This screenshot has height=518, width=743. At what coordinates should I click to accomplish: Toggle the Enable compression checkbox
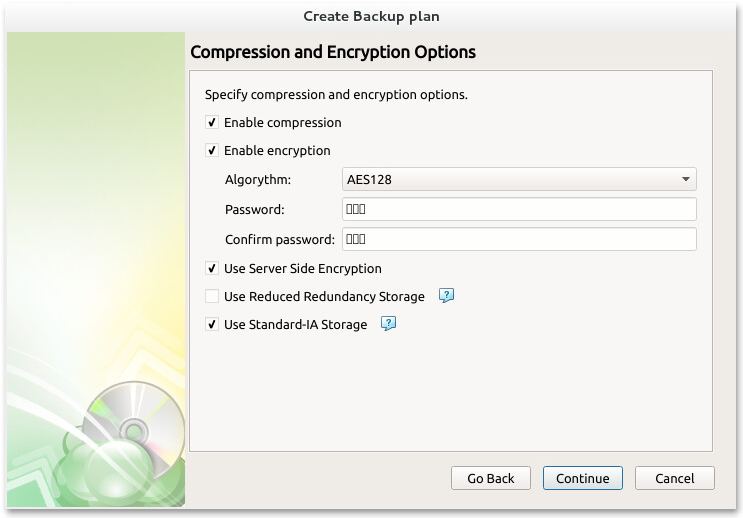click(x=212, y=123)
